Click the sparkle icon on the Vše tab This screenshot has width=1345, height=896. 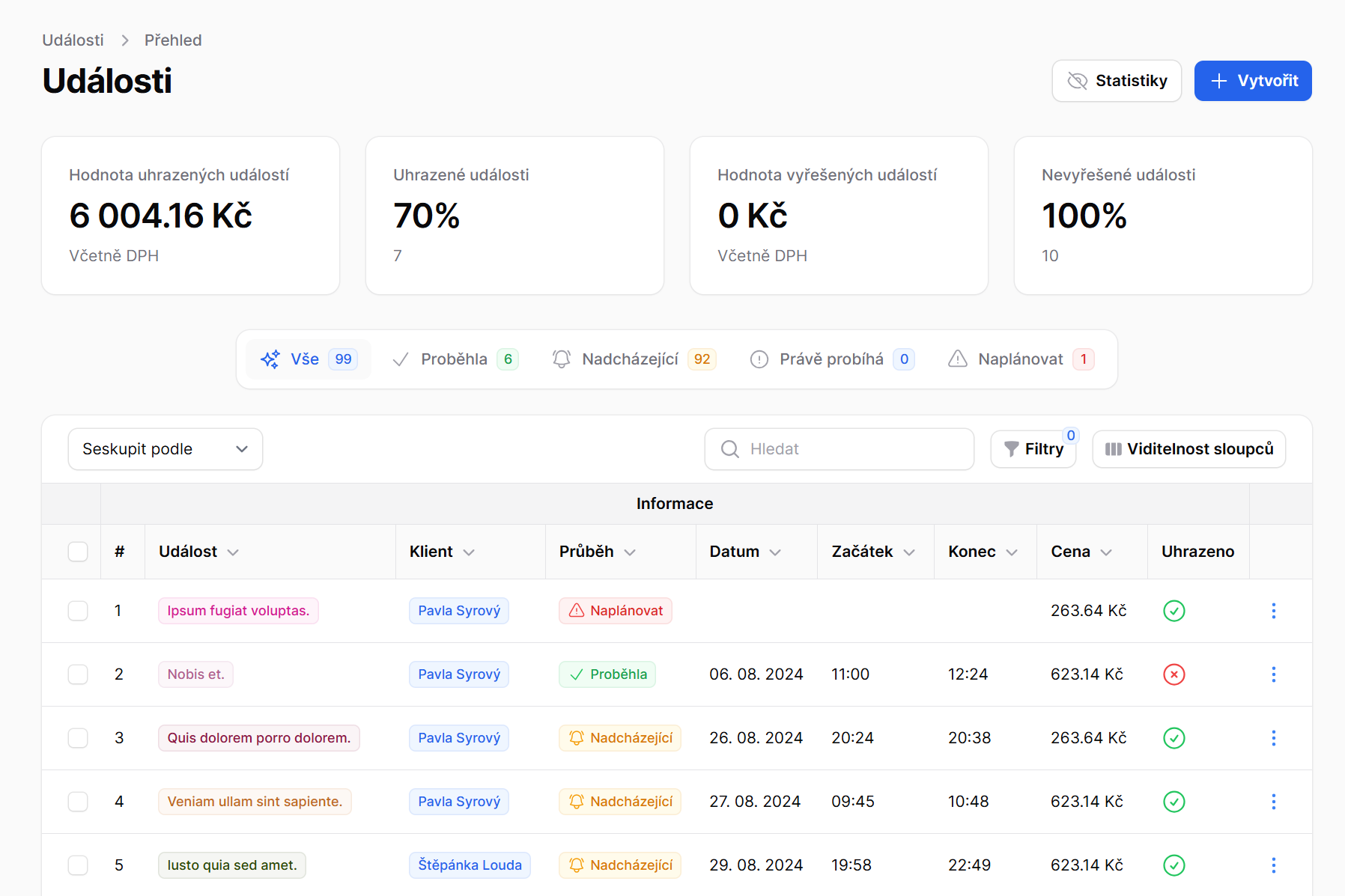[x=270, y=359]
